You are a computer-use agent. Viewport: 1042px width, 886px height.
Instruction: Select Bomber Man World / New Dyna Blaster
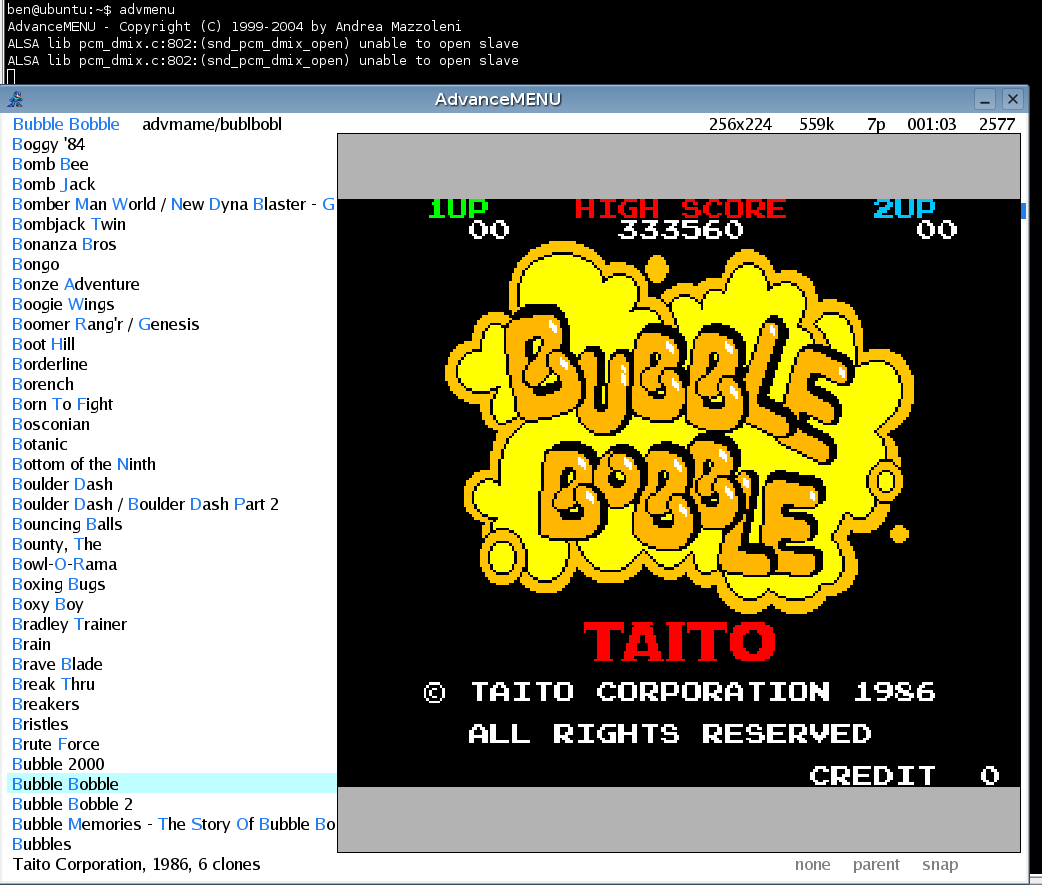pyautogui.click(x=173, y=204)
